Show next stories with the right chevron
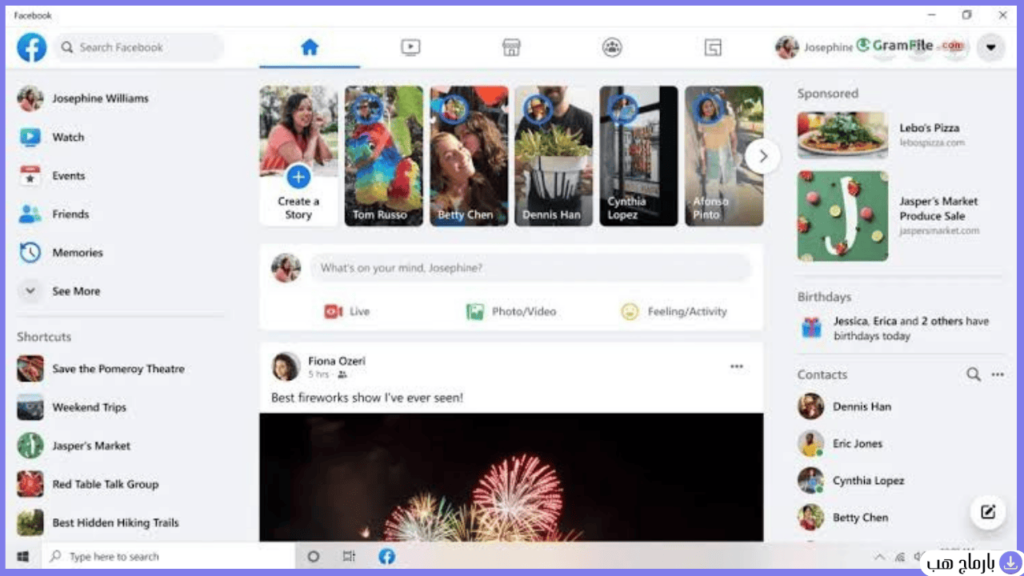This screenshot has height=576, width=1024. 762,156
